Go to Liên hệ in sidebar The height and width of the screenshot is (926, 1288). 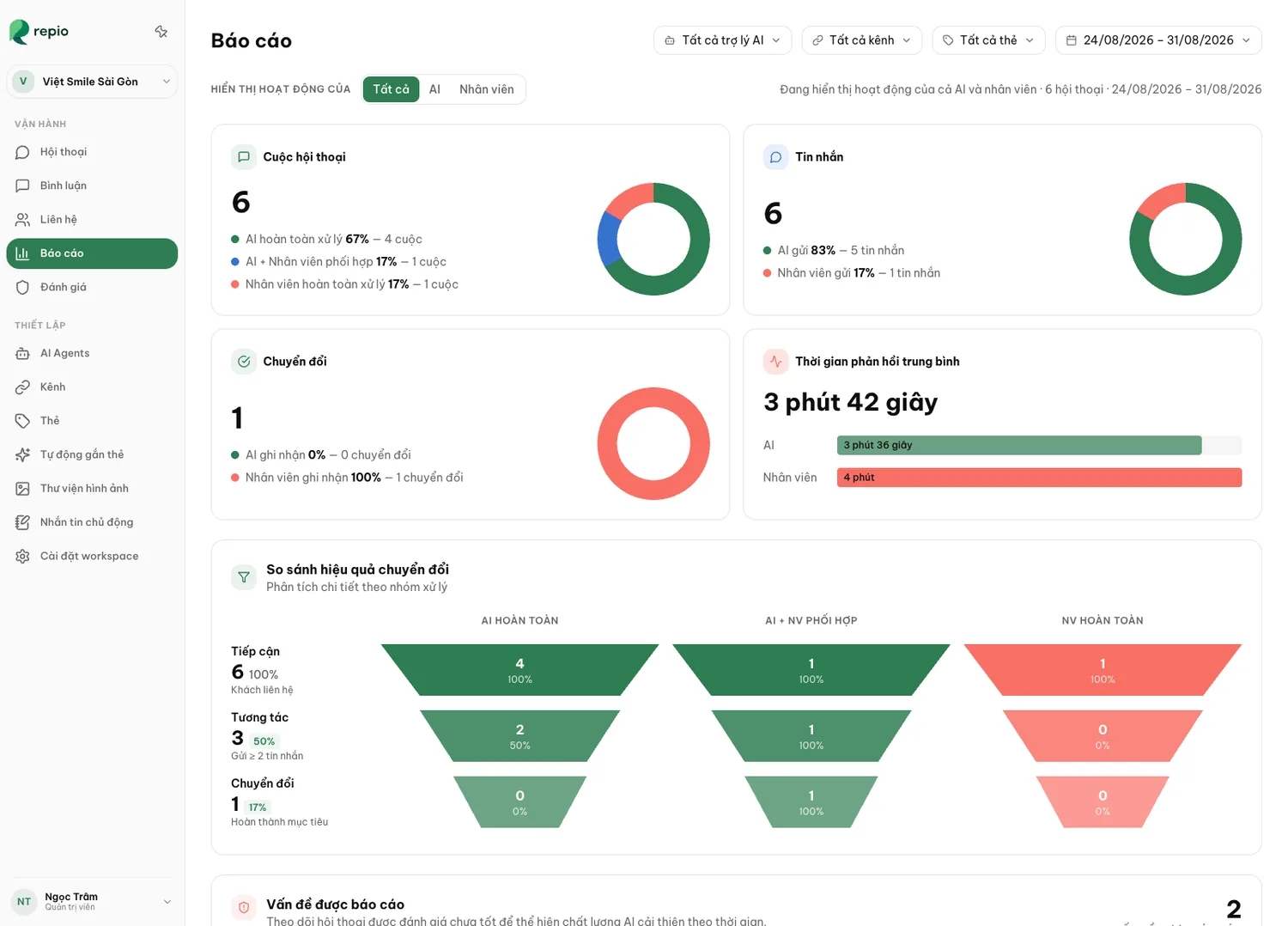(92, 220)
